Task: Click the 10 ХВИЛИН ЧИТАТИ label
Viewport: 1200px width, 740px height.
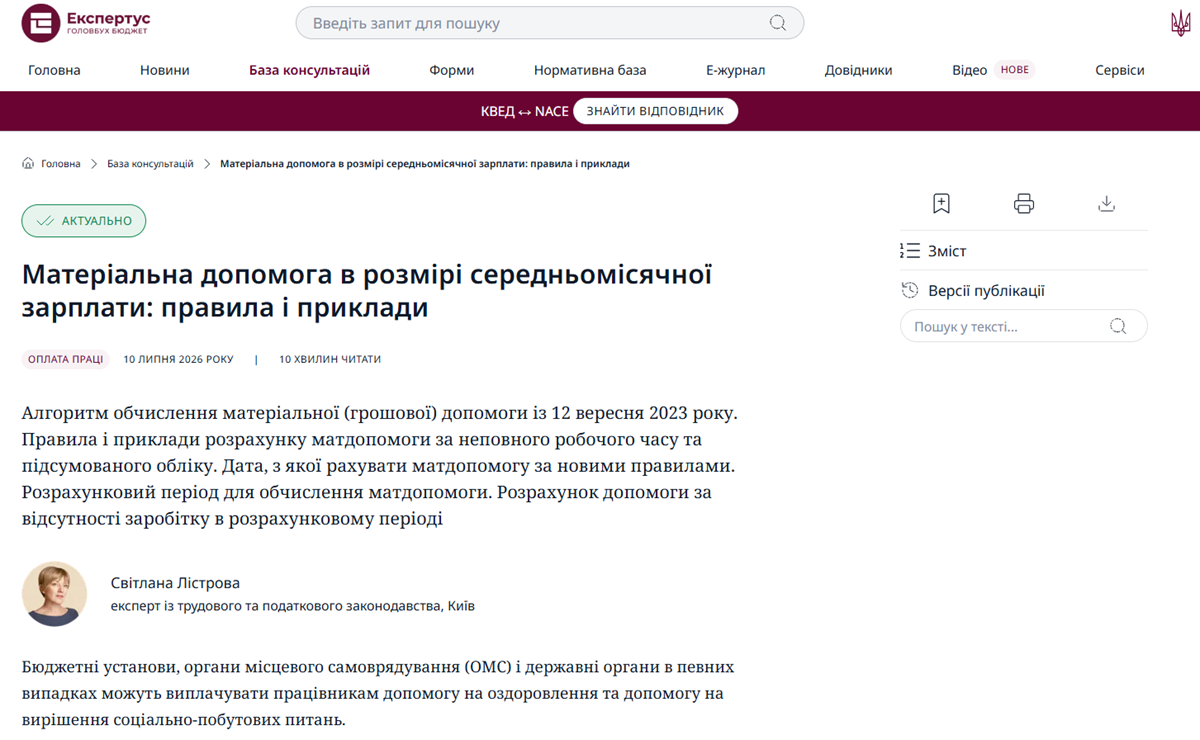Action: click(x=330, y=359)
